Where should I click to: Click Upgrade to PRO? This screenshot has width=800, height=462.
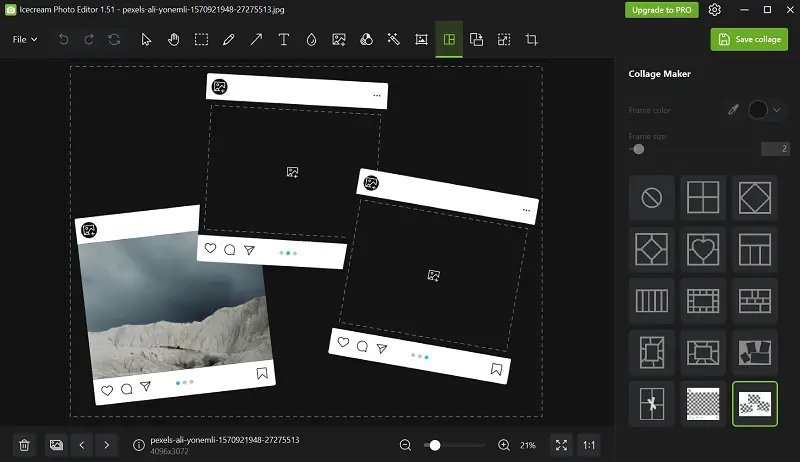click(x=661, y=10)
